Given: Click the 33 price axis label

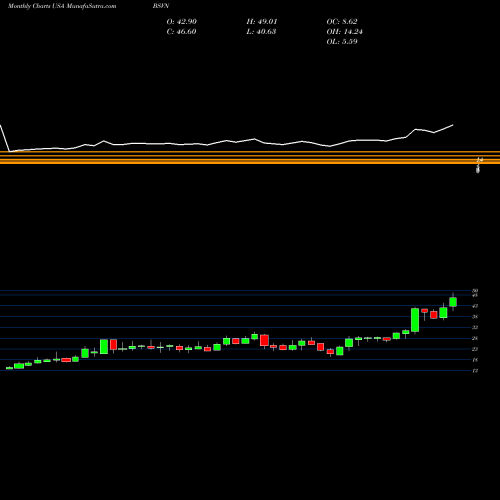Looking at the screenshot, I should click(x=475, y=327).
